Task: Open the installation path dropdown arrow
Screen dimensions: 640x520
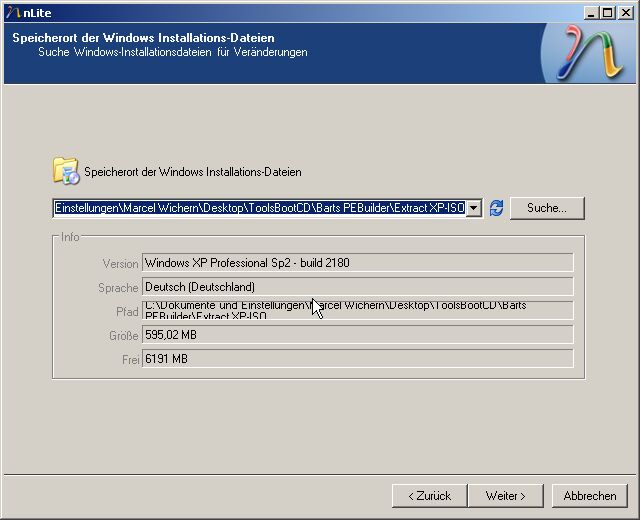Action: 473,208
